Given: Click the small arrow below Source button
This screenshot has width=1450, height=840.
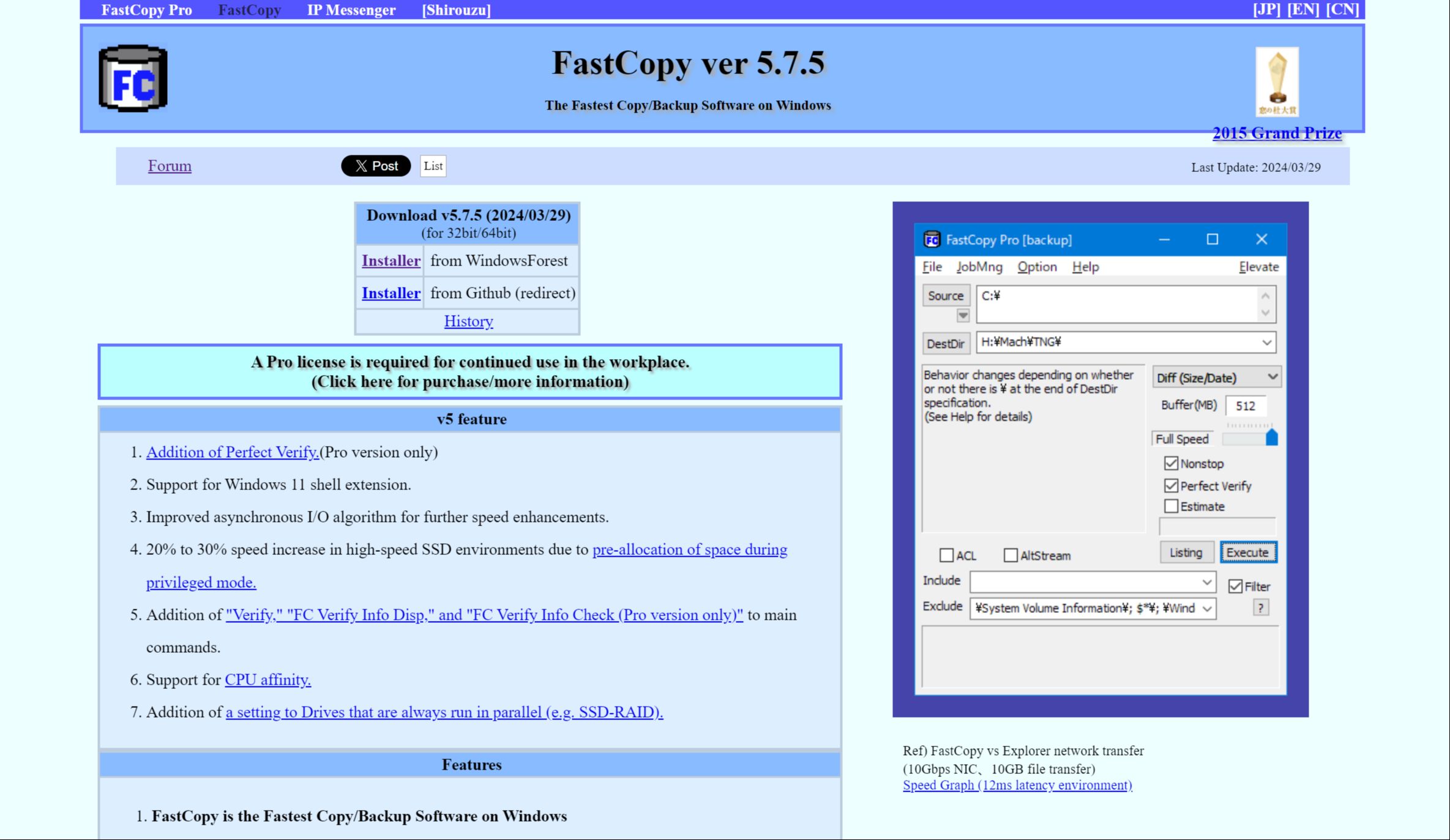Looking at the screenshot, I should pos(963,316).
